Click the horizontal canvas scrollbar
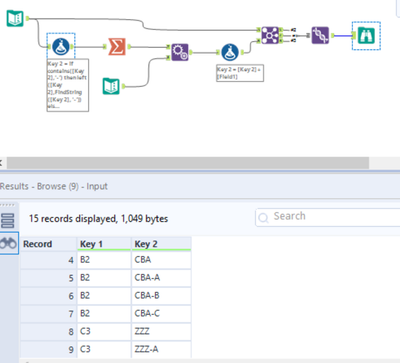 [x=188, y=163]
